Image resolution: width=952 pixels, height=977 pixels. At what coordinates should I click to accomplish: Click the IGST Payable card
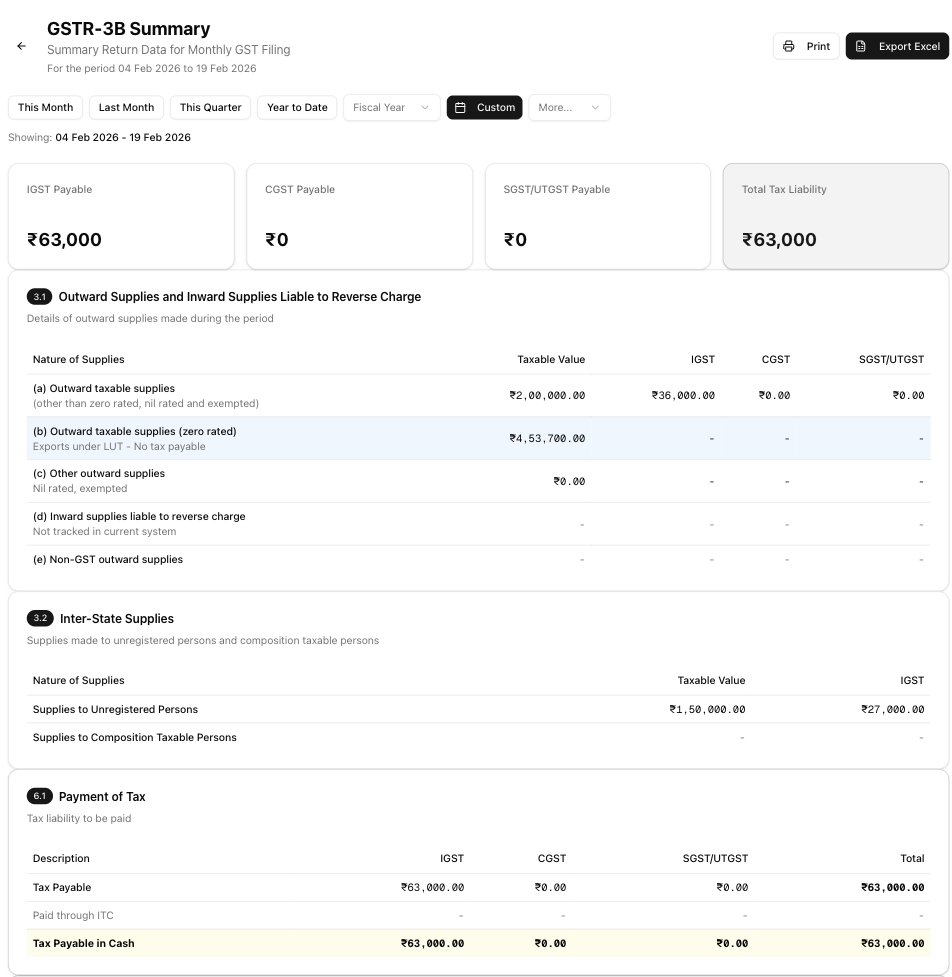pyautogui.click(x=121, y=217)
